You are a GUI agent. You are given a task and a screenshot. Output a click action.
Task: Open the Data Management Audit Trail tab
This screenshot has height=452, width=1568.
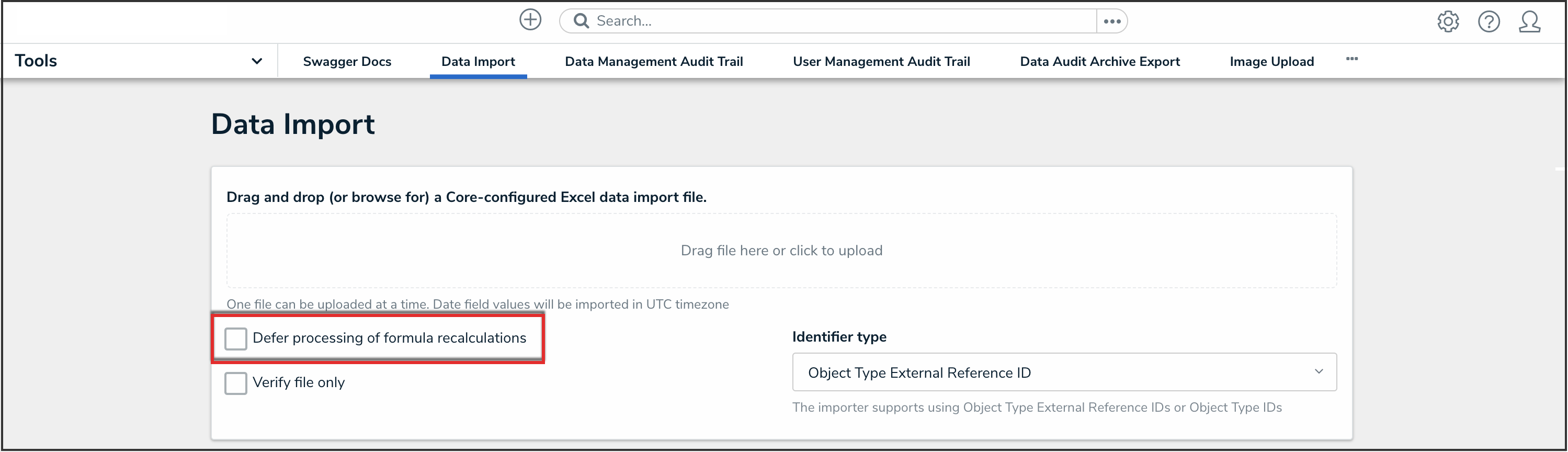(x=653, y=62)
